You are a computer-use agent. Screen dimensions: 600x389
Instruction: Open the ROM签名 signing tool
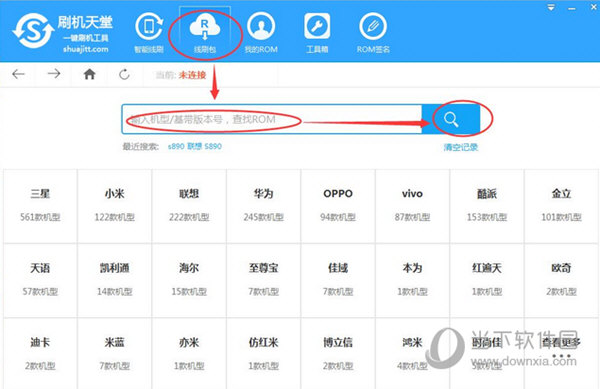[x=373, y=33]
